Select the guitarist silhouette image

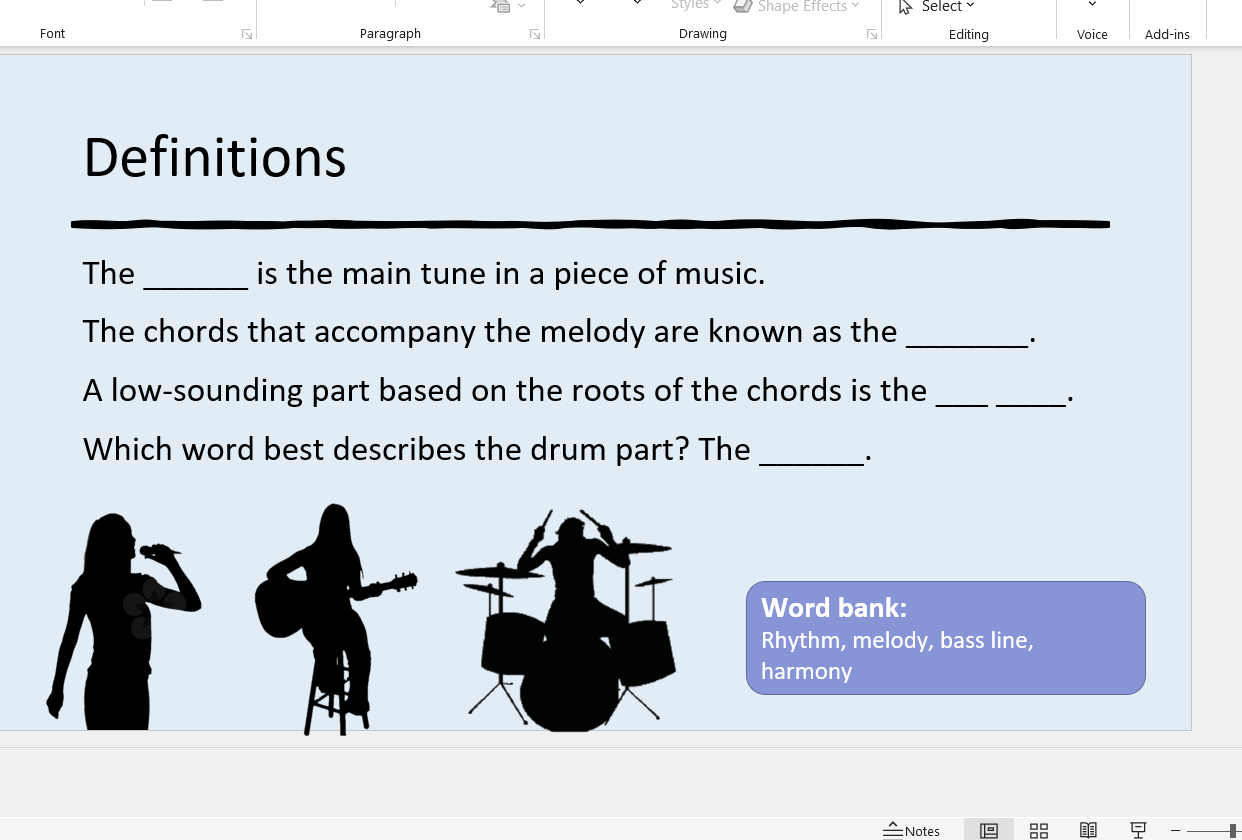pyautogui.click(x=335, y=619)
